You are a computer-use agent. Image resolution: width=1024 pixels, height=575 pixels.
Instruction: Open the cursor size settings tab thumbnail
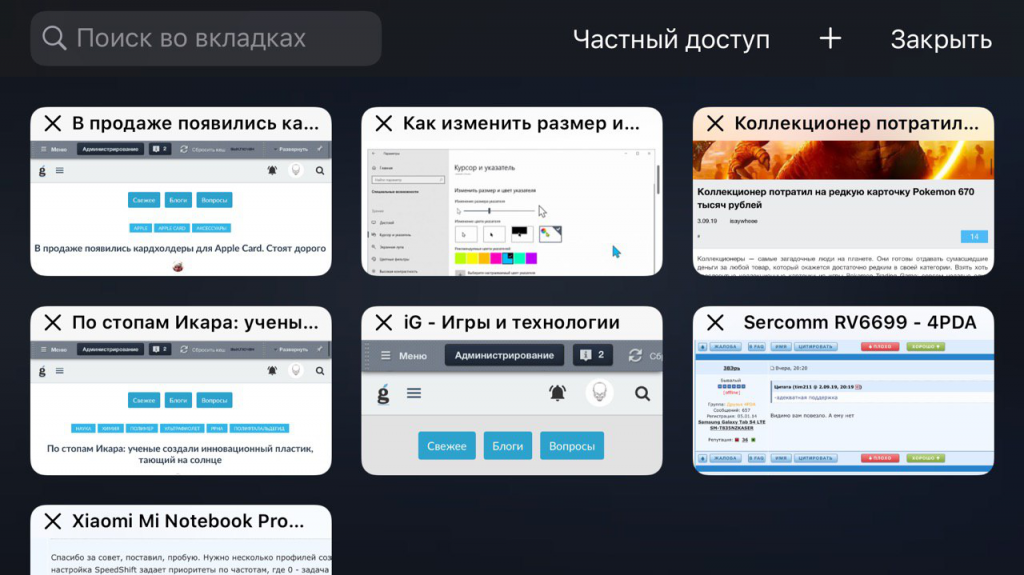512,206
